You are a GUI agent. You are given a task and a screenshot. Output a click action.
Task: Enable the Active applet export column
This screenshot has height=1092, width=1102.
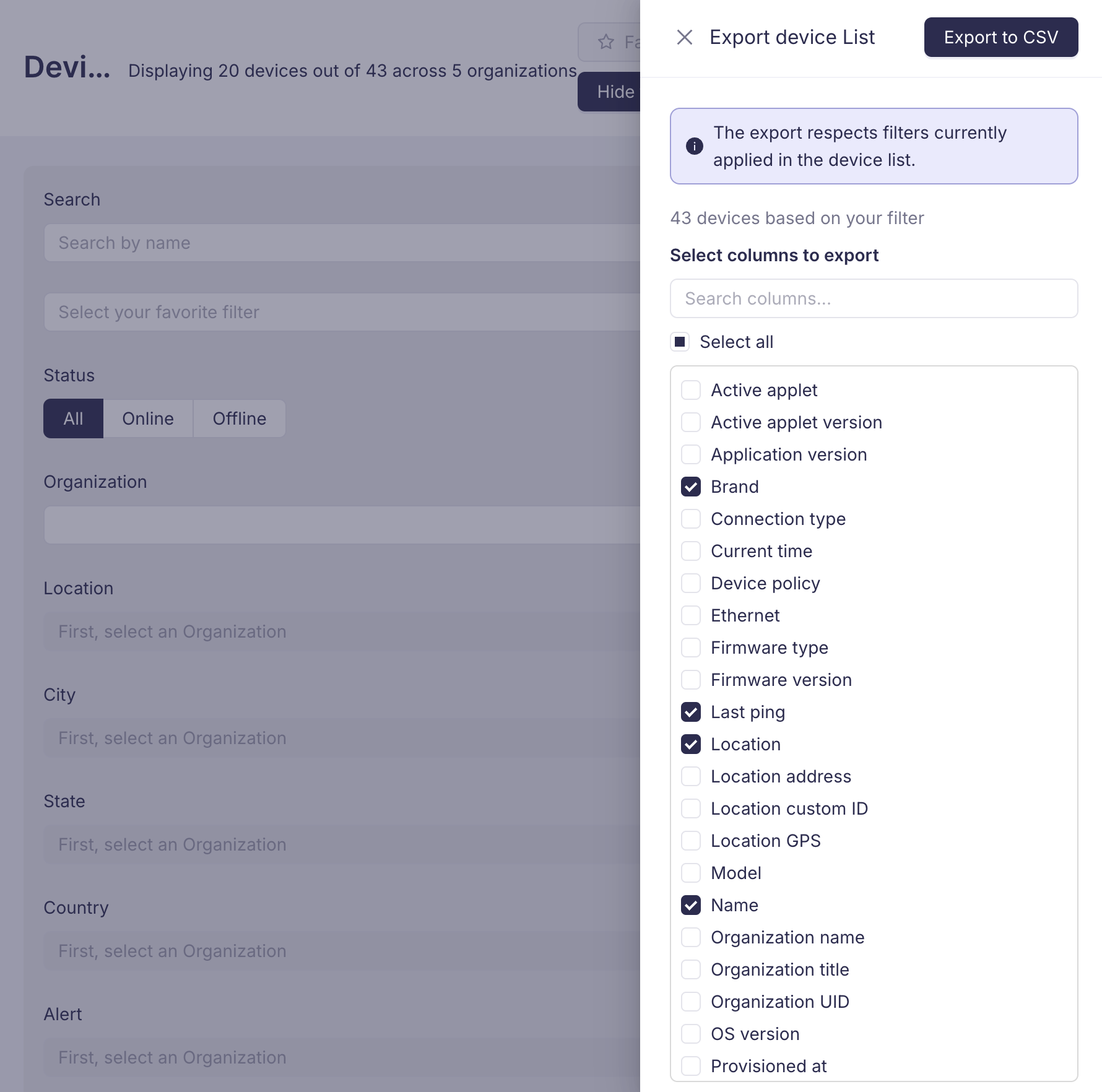click(x=690, y=389)
